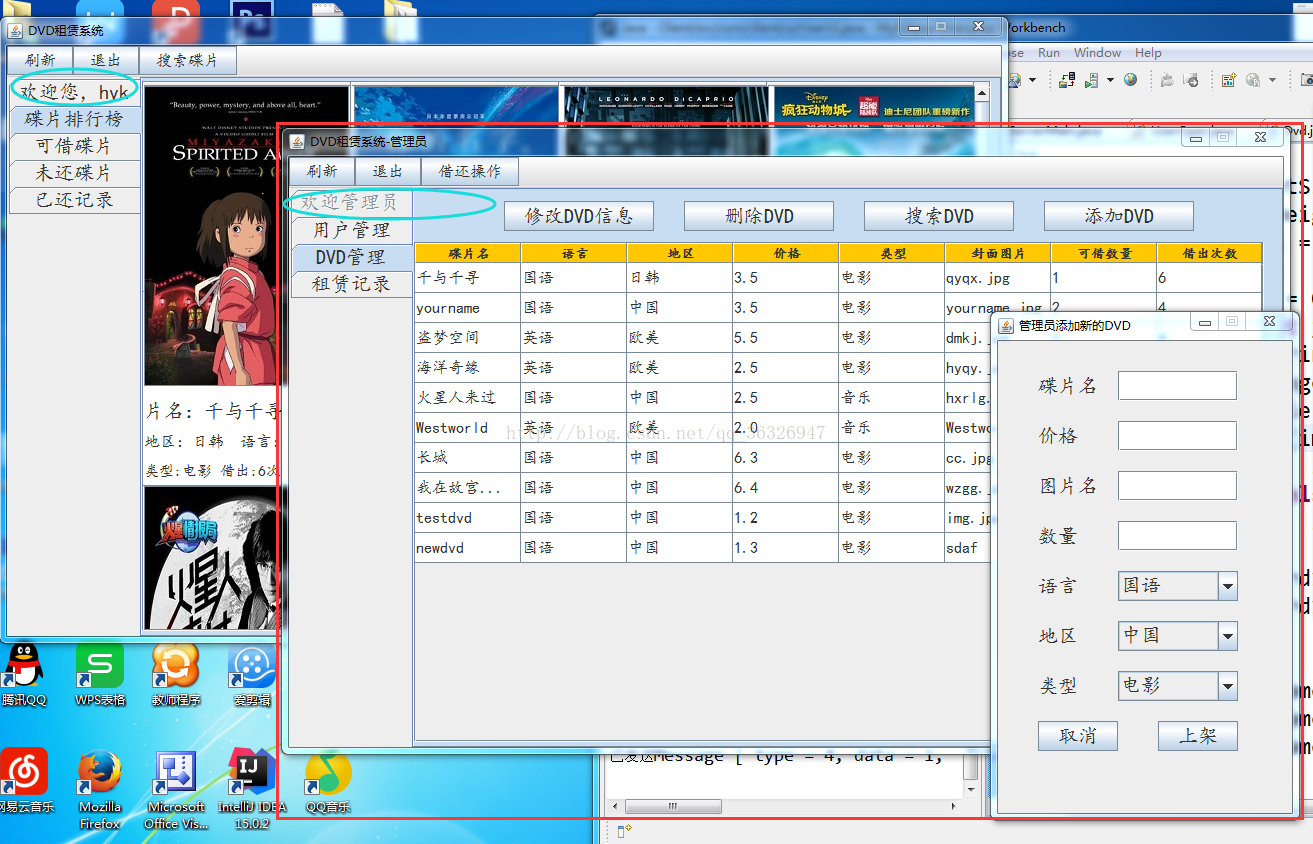Click price 6.4 in 我在故宫 row
Screen dimensions: 1313x844
pyautogui.click(x=786, y=488)
